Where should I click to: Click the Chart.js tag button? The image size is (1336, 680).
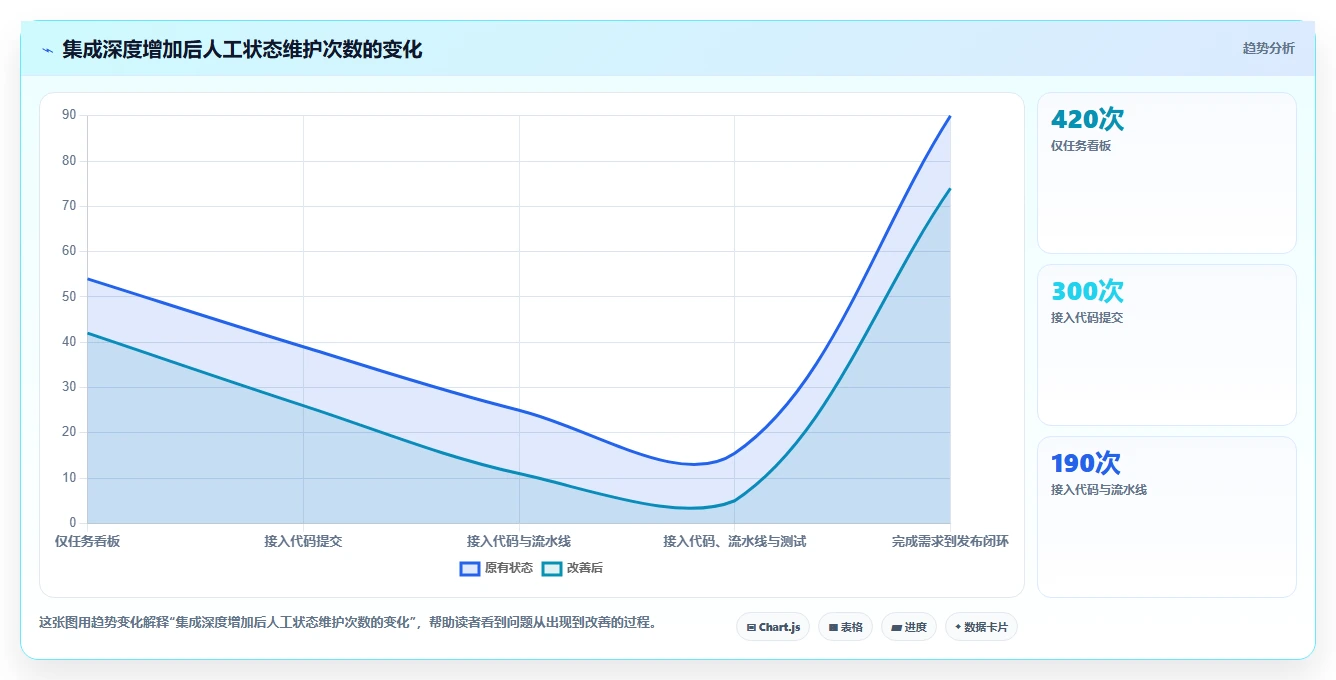click(773, 627)
